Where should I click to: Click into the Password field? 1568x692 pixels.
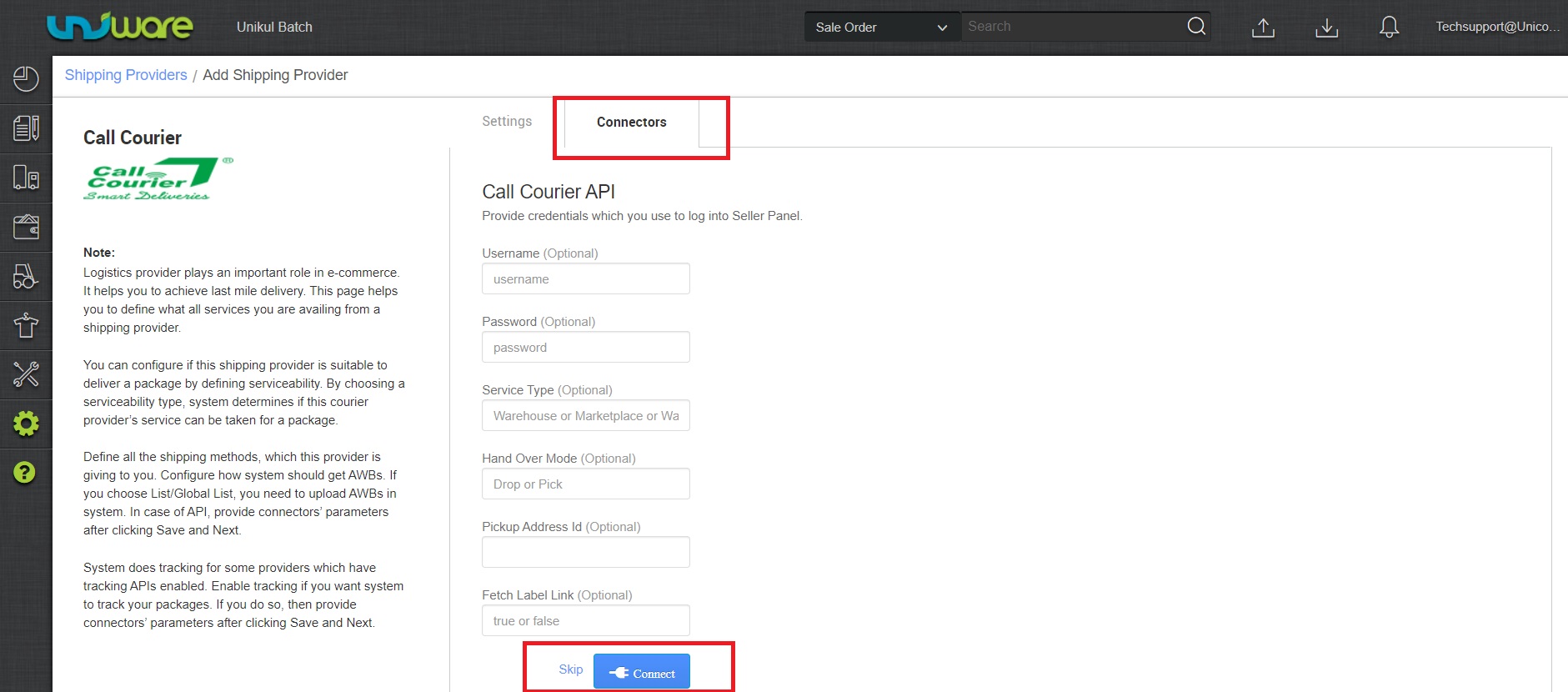[x=586, y=347]
